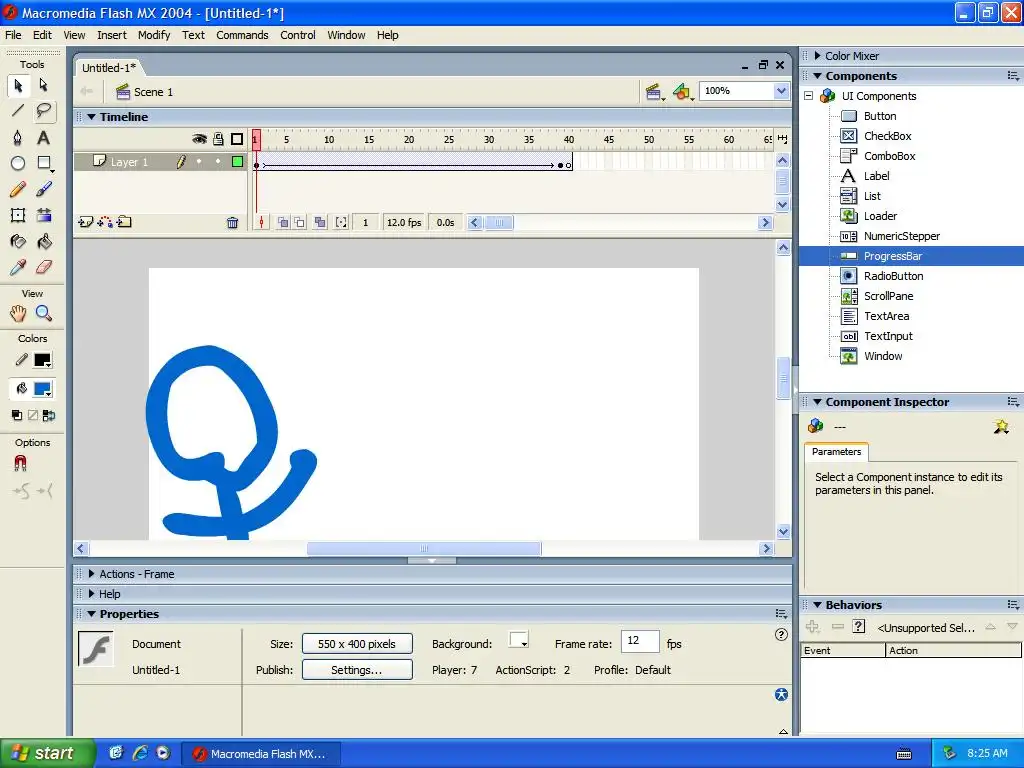Collapse the Component Inspector panel
The height and width of the screenshot is (768, 1024).
tap(817, 402)
